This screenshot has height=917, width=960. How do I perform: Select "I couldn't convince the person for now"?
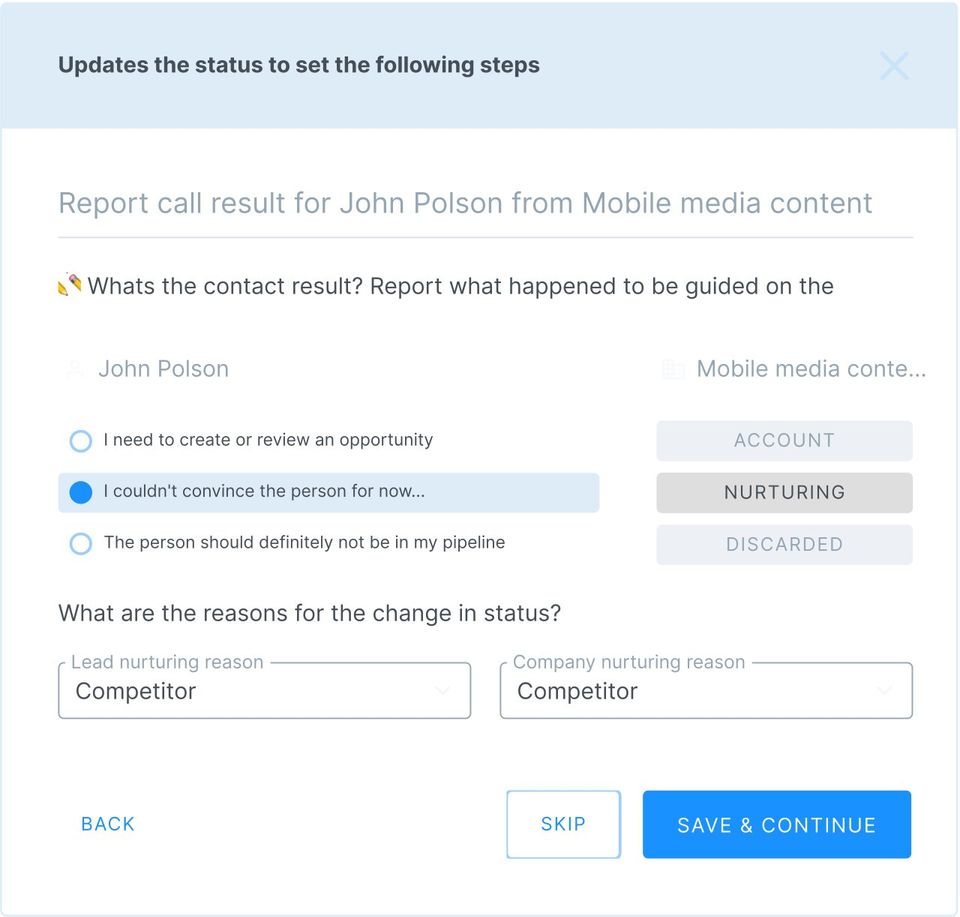(81, 493)
